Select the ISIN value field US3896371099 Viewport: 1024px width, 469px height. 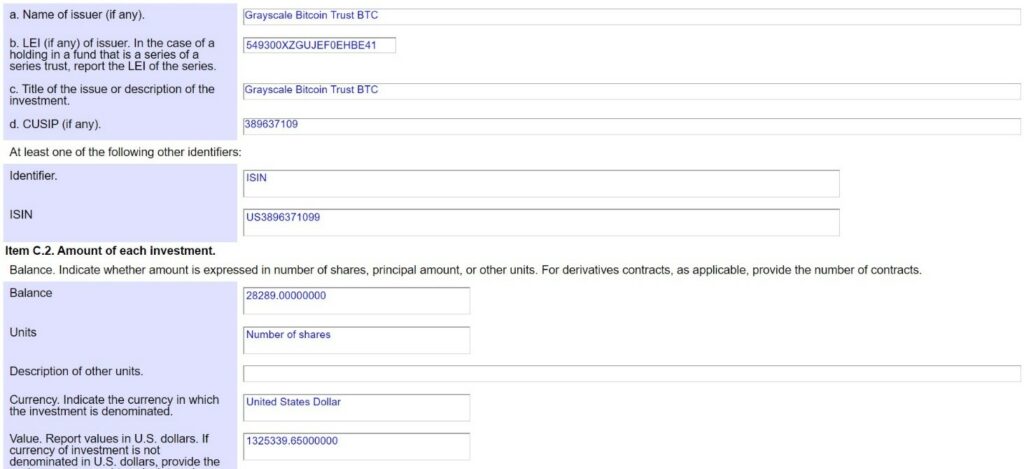pos(541,223)
